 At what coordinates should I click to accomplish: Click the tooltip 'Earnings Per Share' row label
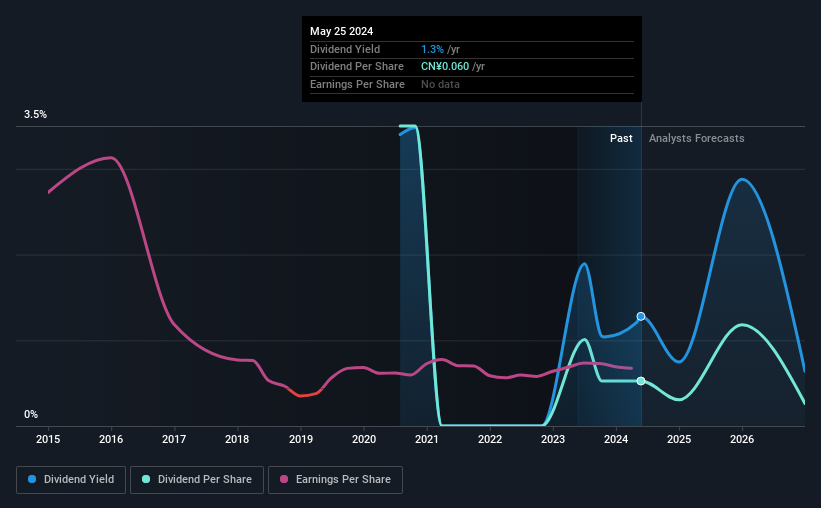[357, 84]
